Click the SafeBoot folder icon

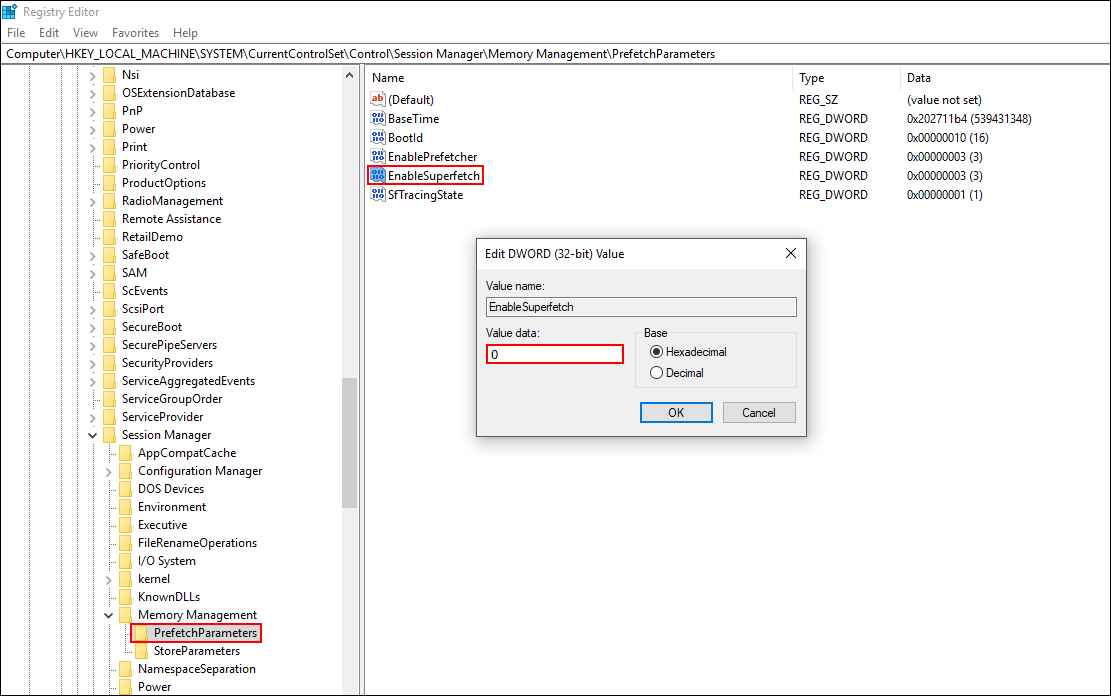[110, 254]
